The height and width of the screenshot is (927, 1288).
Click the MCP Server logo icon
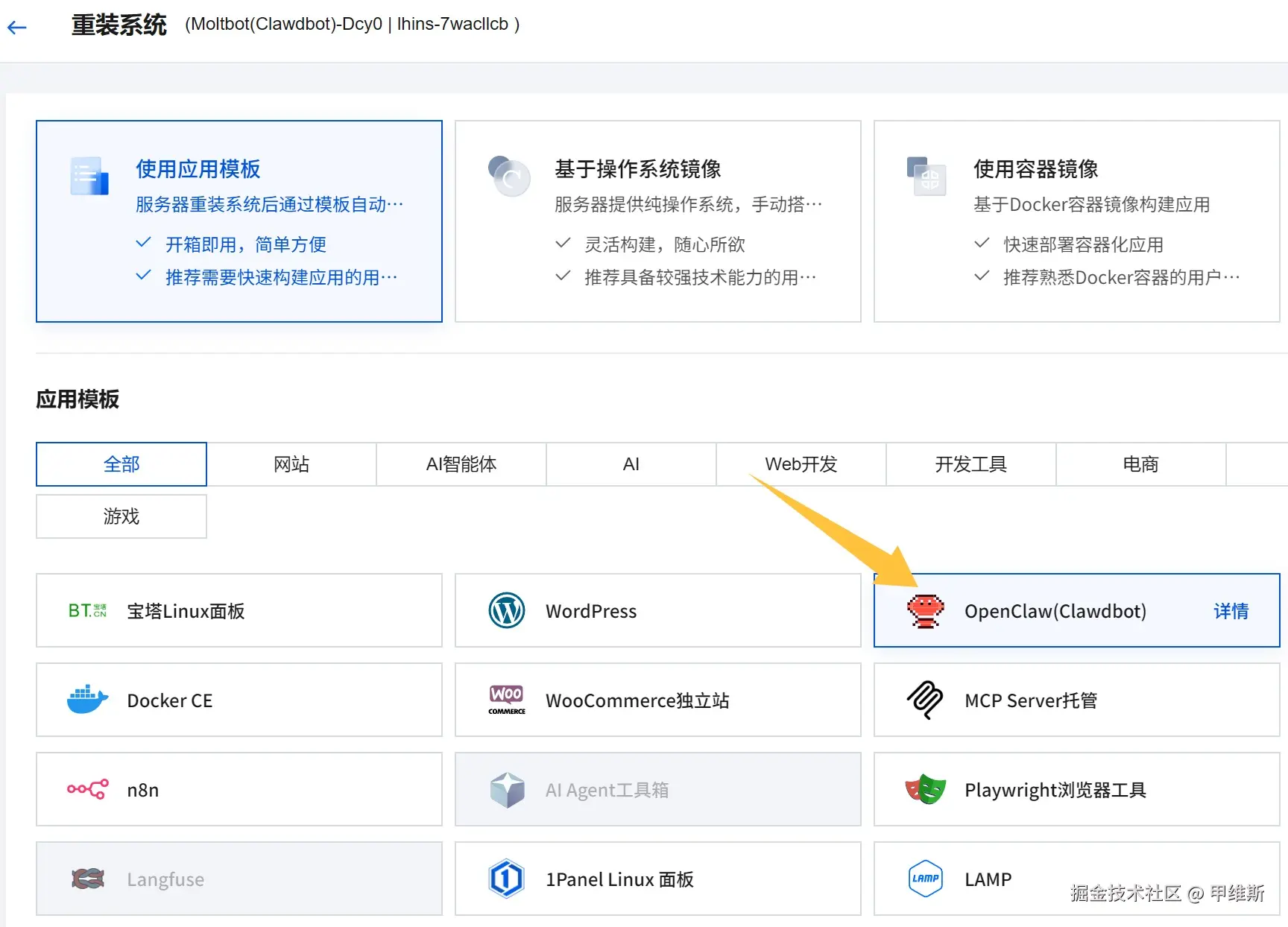[x=925, y=700]
